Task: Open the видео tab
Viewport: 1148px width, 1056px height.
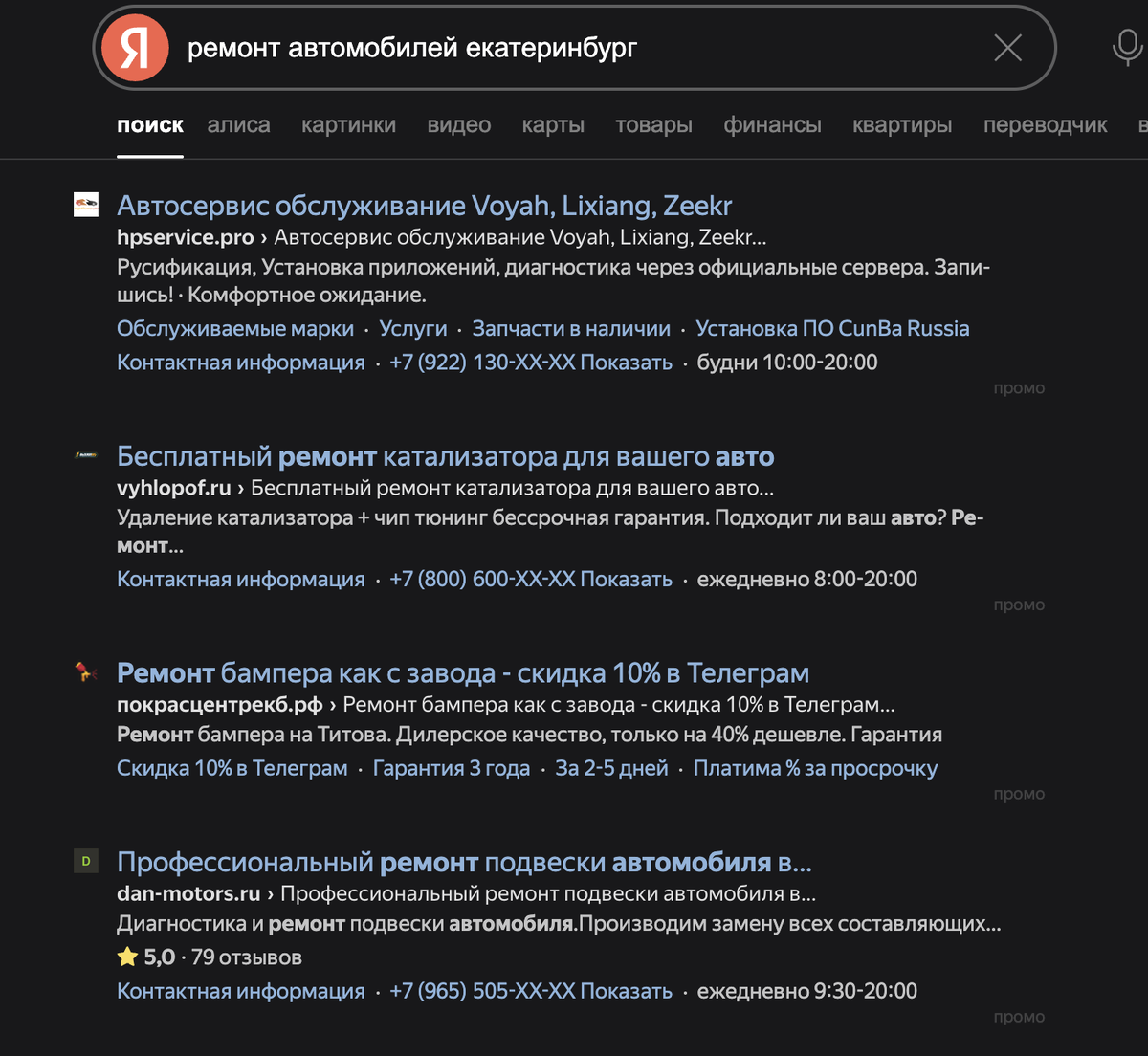Action: 459,124
